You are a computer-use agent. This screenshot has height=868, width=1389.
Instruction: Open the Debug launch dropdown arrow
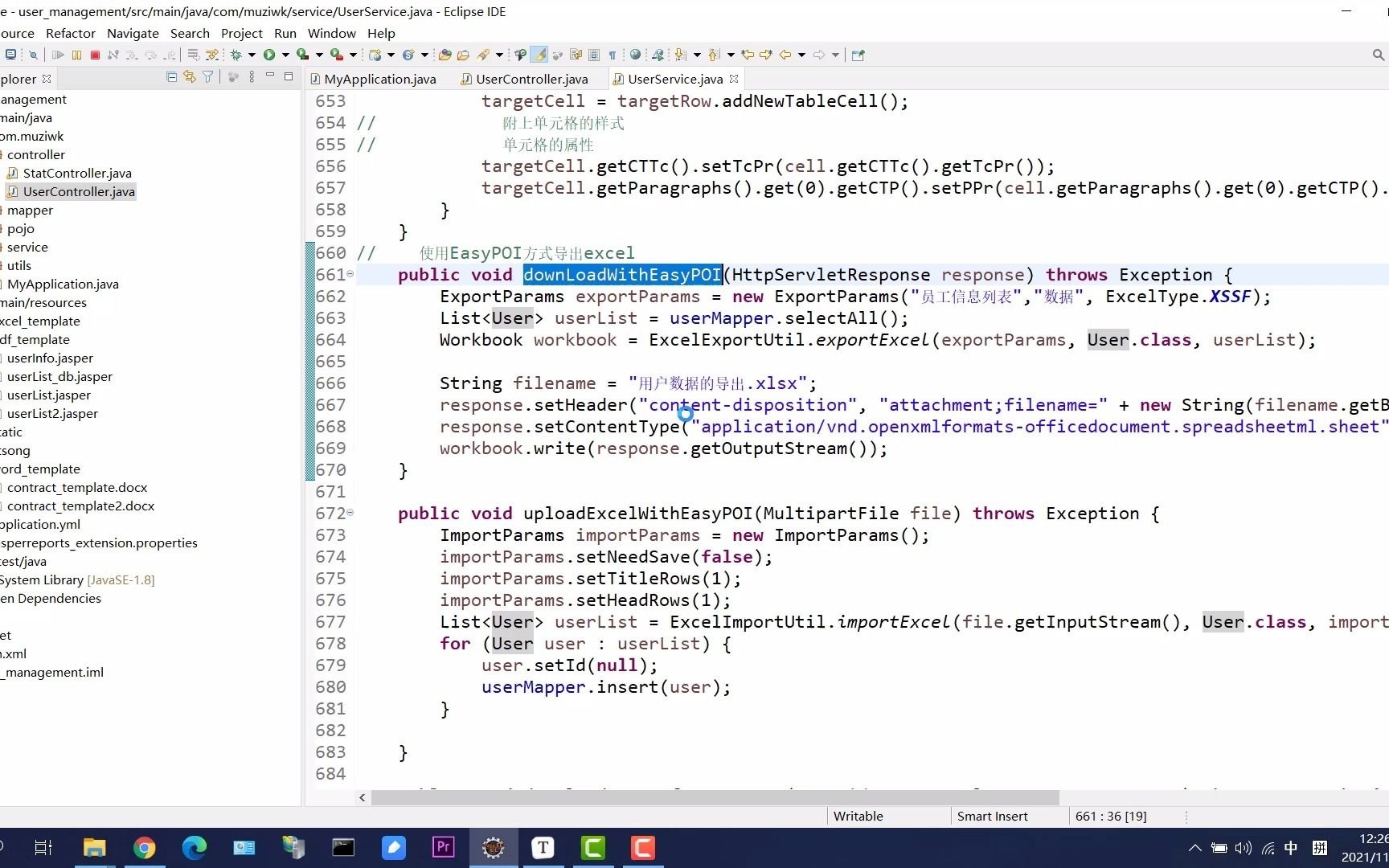pos(252,55)
